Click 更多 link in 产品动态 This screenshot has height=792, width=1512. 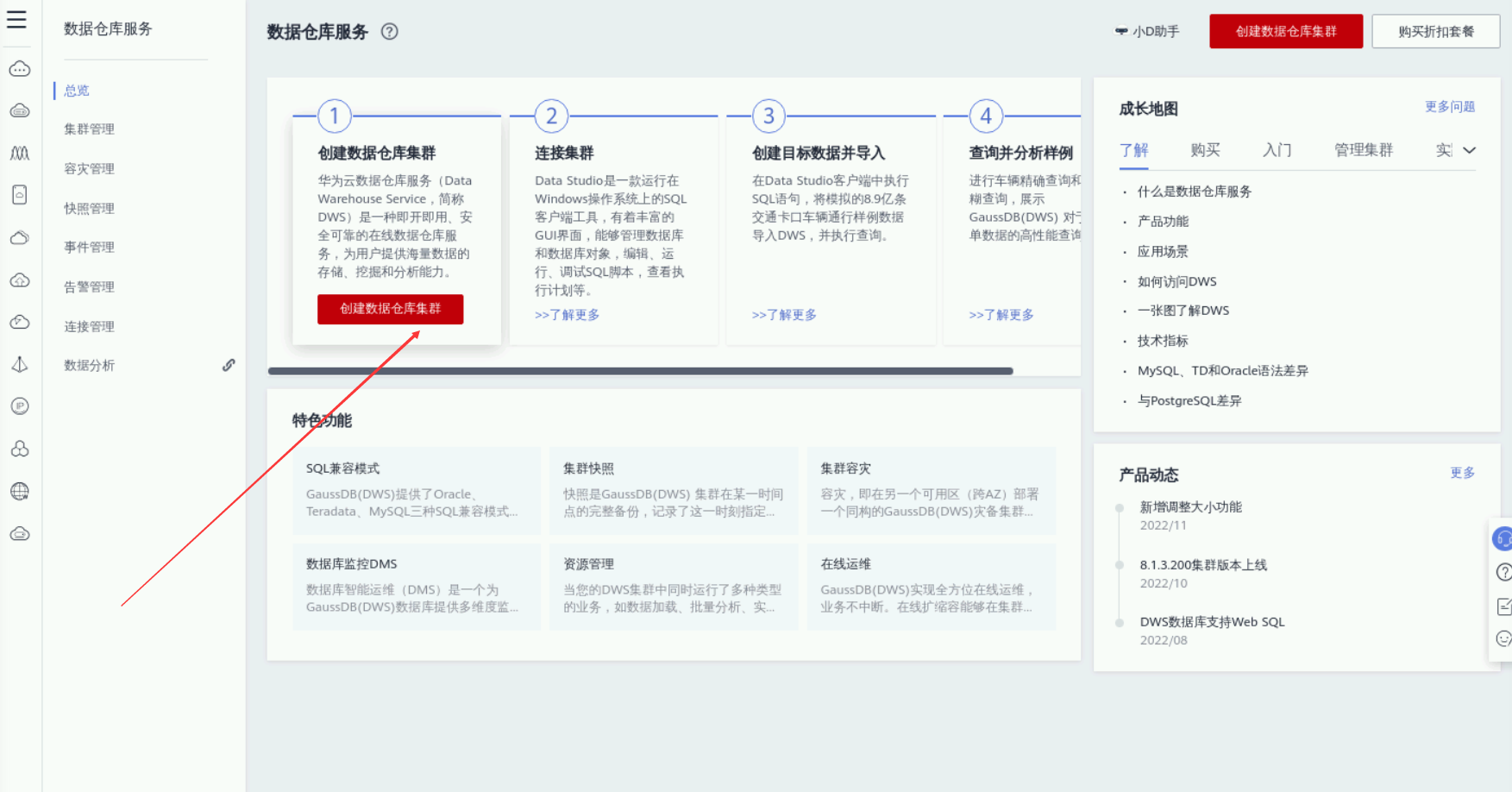tap(1463, 473)
